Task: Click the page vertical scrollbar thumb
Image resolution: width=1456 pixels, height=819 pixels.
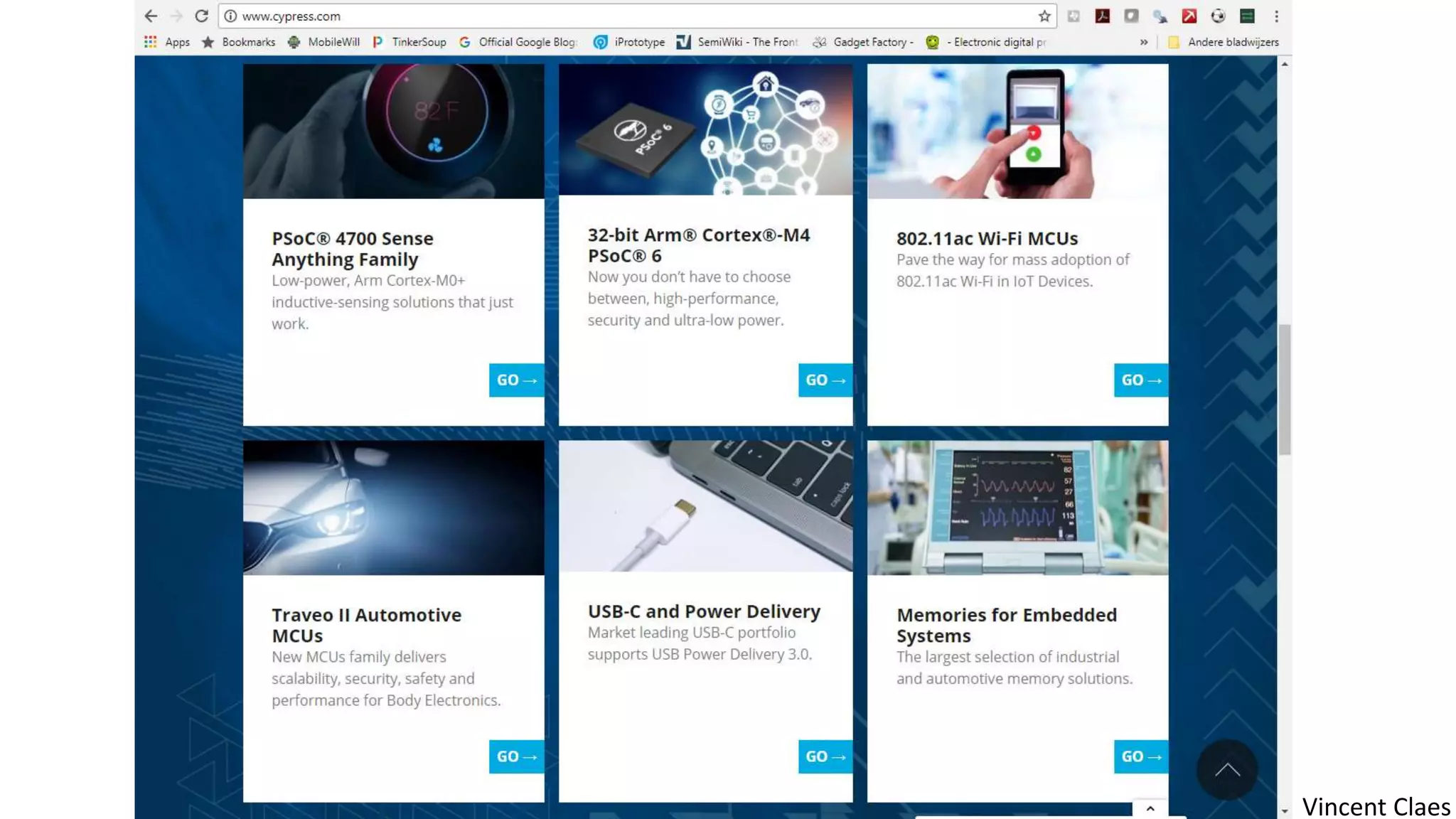Action: point(1284,390)
